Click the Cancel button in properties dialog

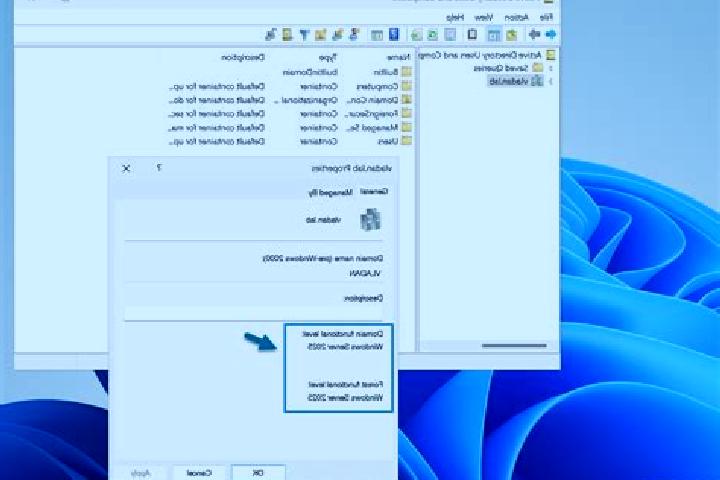199,473
